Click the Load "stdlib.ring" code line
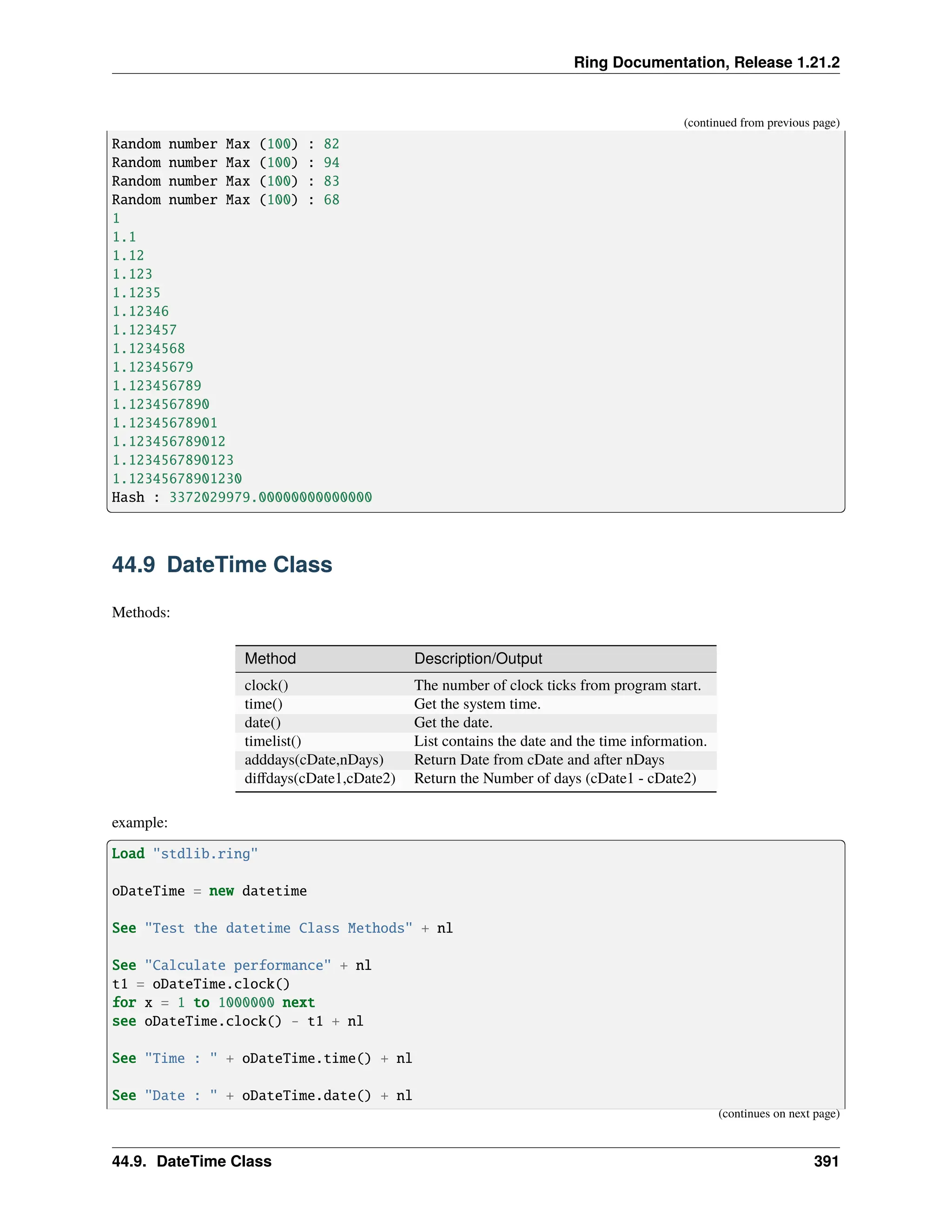 [x=185, y=854]
